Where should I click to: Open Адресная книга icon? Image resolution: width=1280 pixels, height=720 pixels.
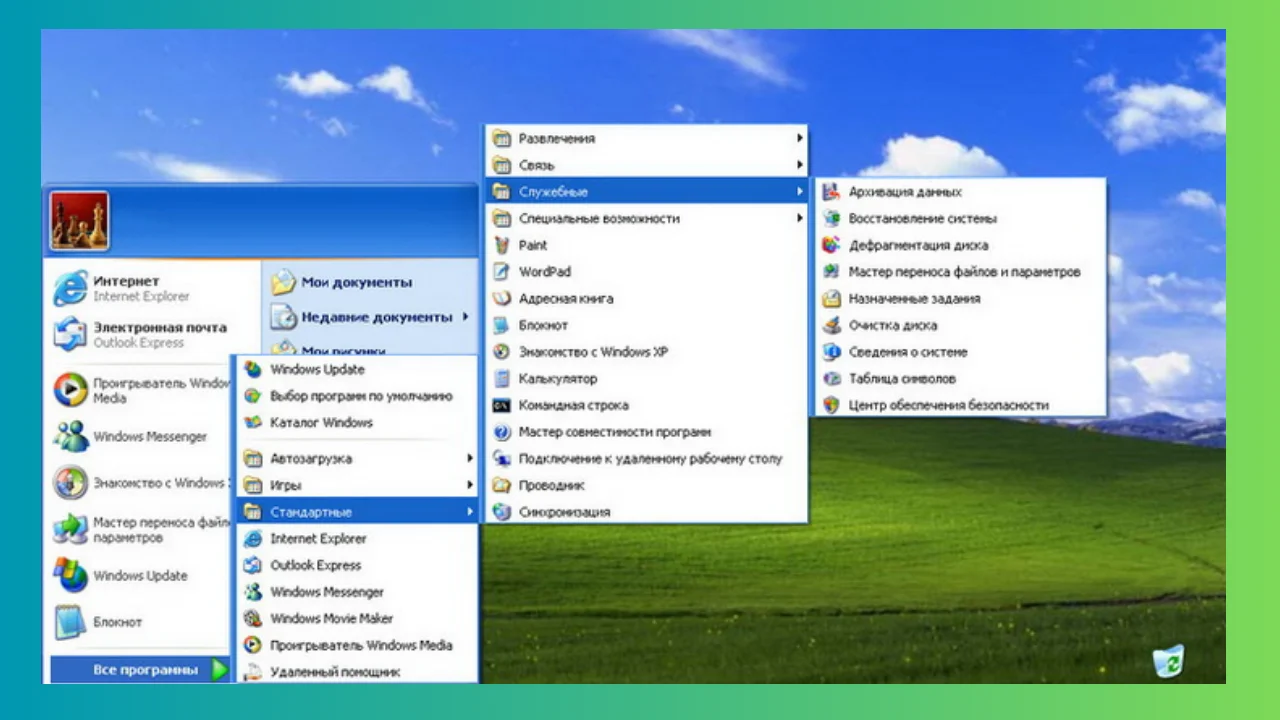tap(502, 298)
